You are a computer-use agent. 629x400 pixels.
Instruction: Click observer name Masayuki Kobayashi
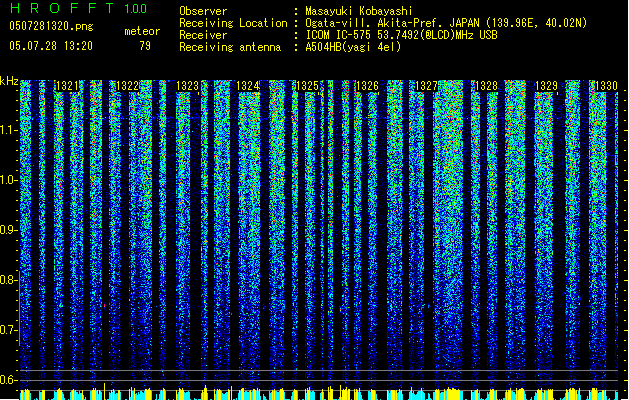click(x=359, y=11)
